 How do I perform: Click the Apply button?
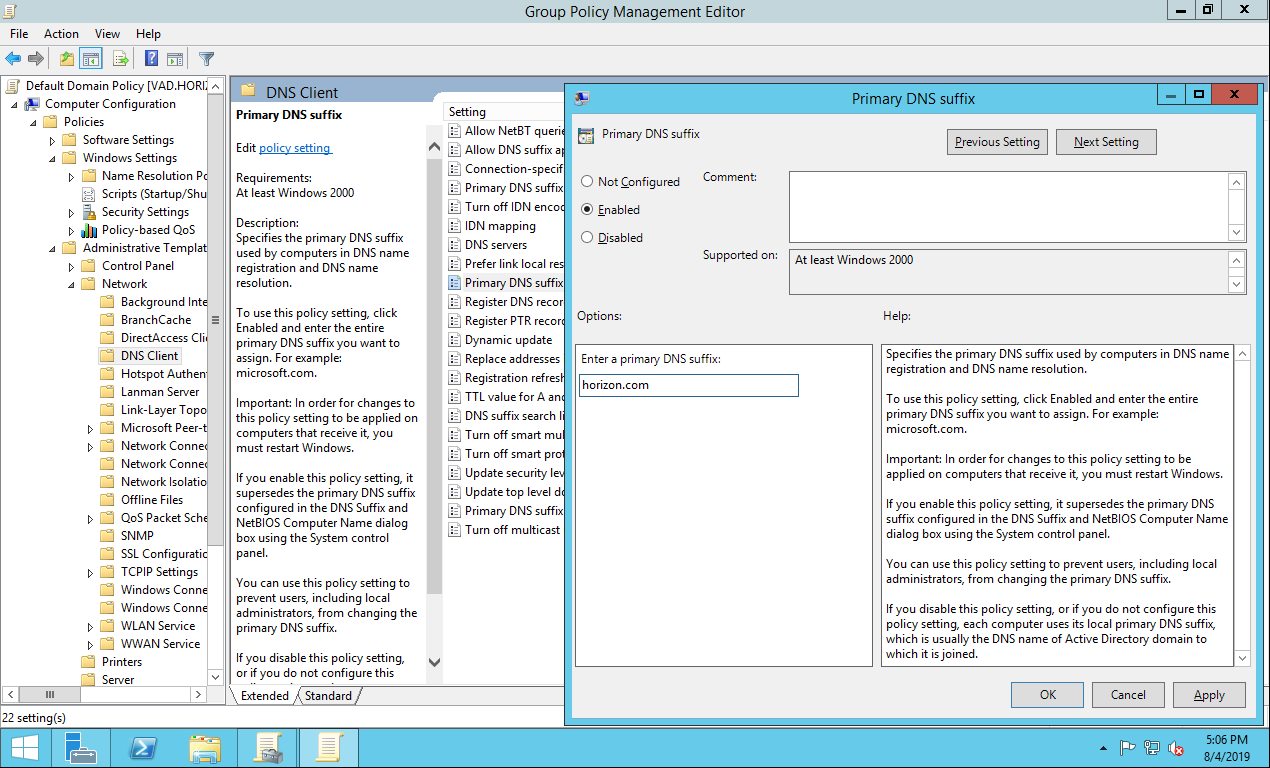(x=1208, y=695)
